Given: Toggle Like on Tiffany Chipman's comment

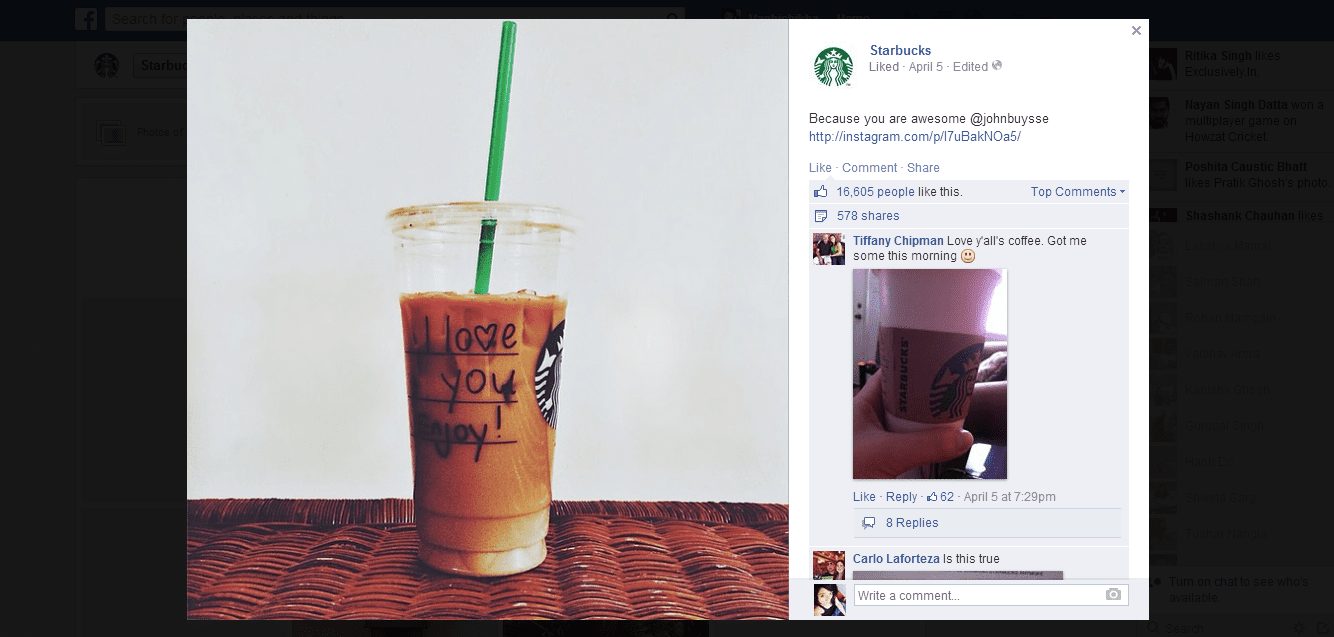Looking at the screenshot, I should tap(864, 497).
